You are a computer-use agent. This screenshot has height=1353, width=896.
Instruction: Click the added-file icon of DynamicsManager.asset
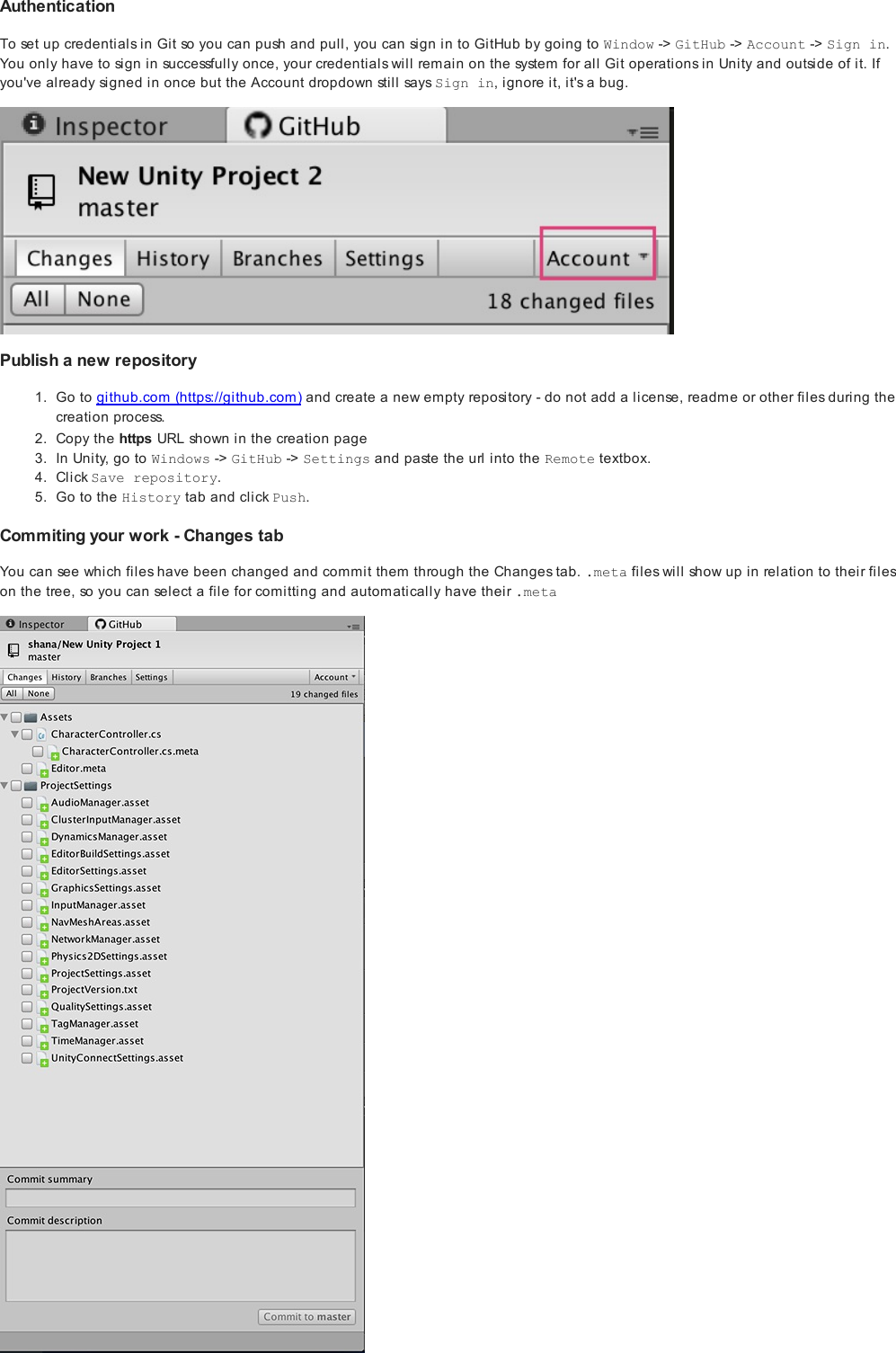(42, 838)
